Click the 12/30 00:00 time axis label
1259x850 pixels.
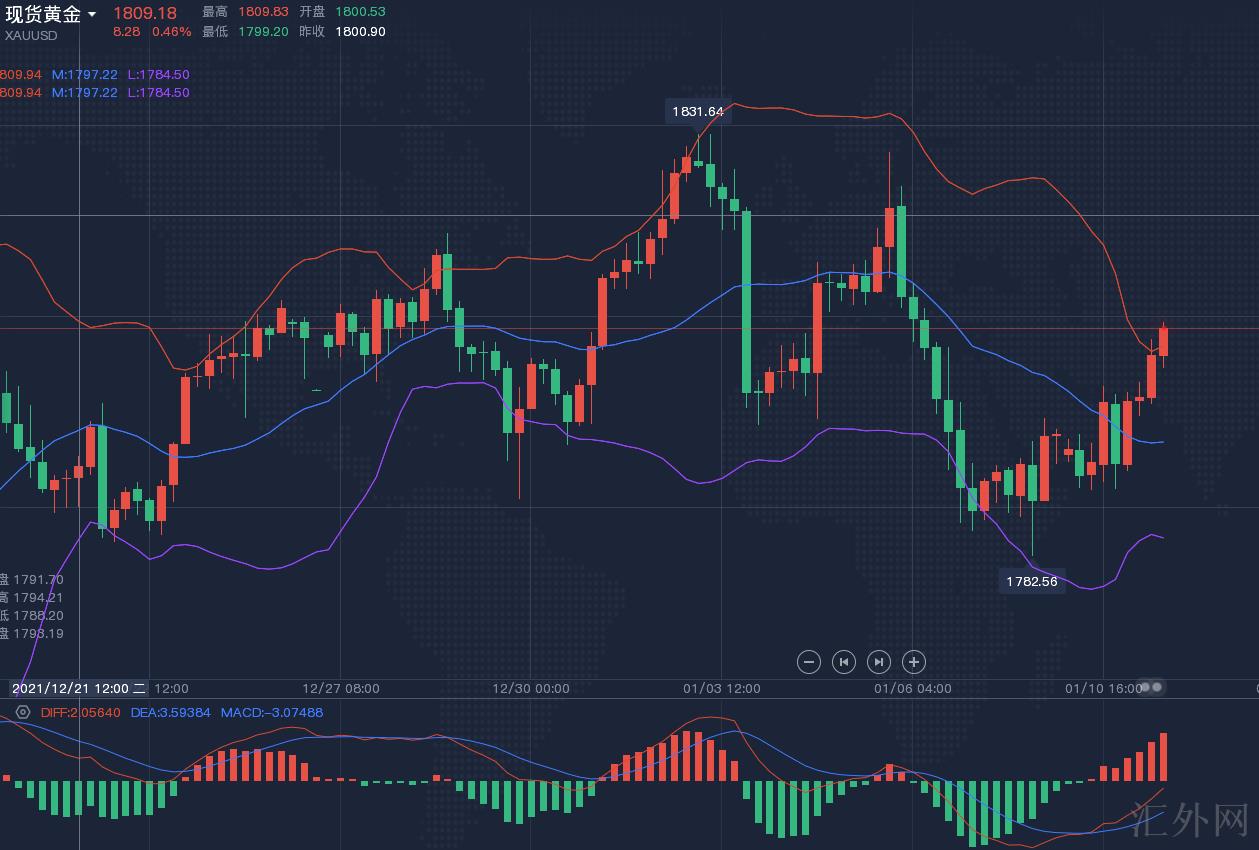point(531,688)
